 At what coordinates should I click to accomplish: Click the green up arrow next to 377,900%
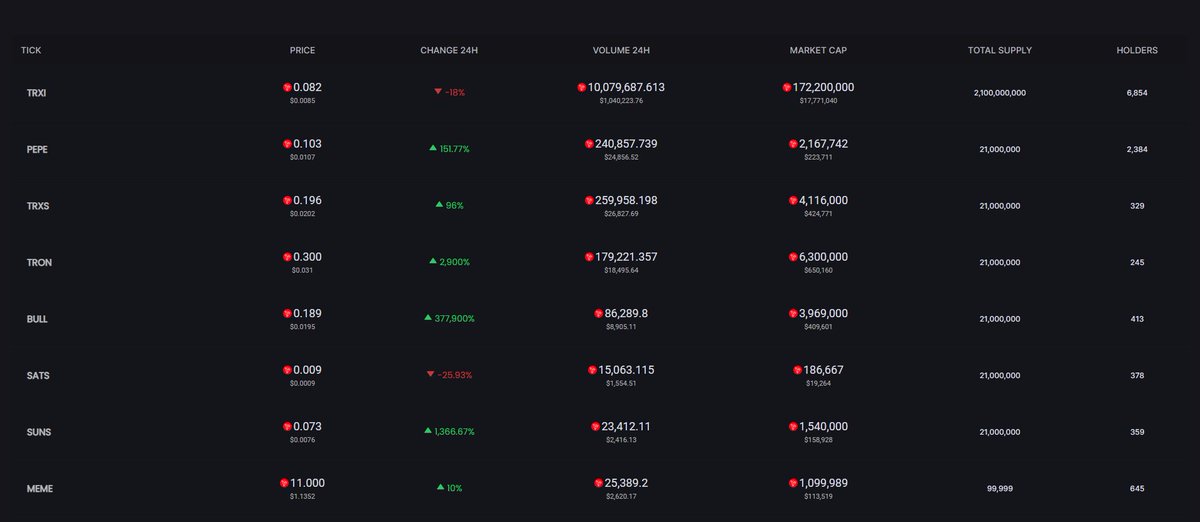(x=428, y=318)
